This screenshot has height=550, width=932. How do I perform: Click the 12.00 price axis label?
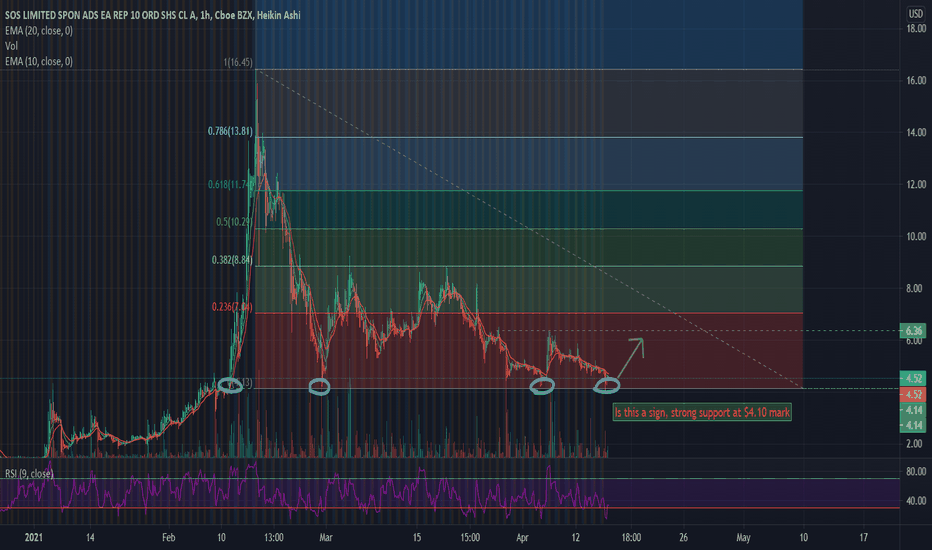(916, 184)
